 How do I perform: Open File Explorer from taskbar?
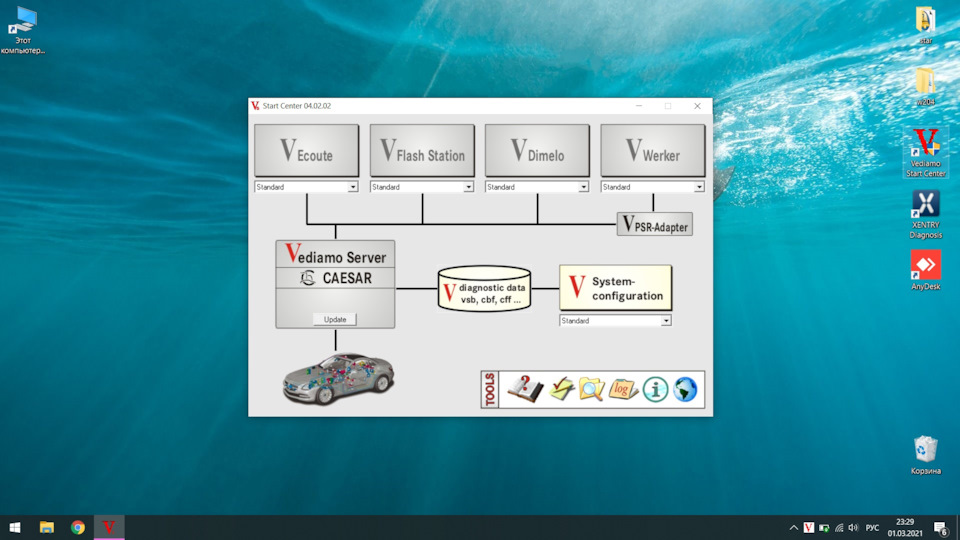47,527
